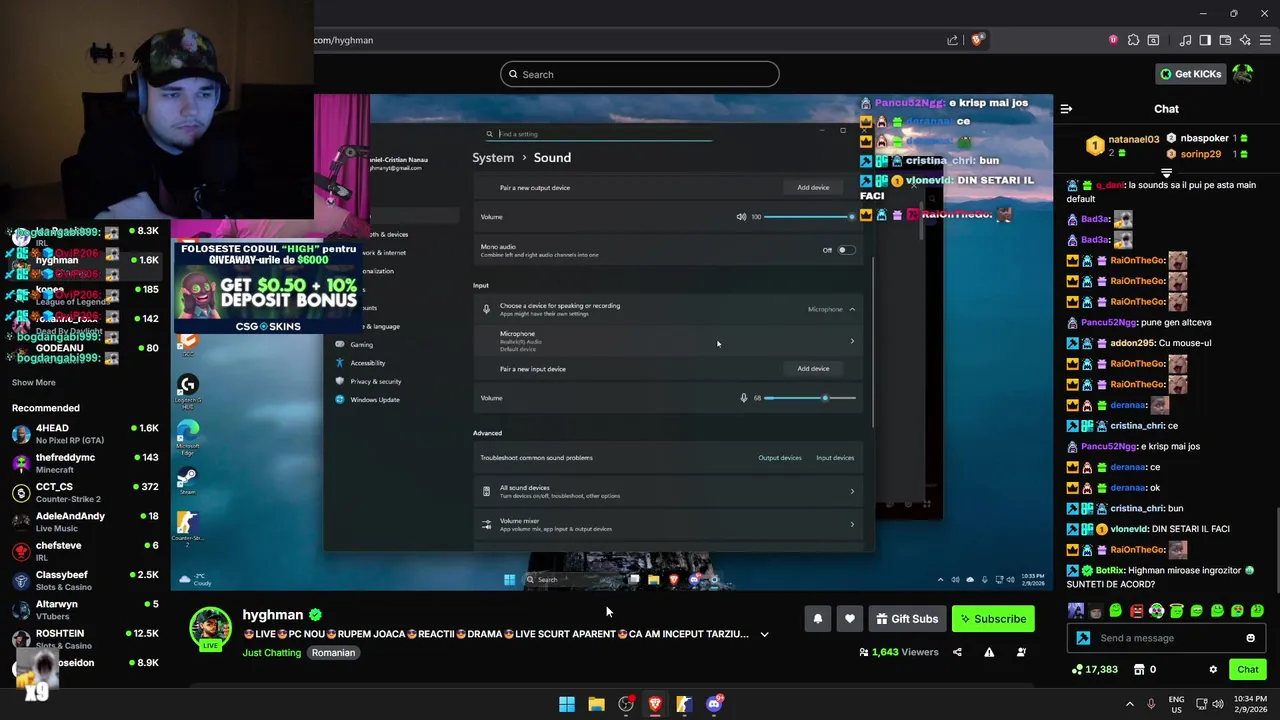The height and width of the screenshot is (720, 1280).
Task: Click Get KICKs button
Action: tap(1190, 74)
